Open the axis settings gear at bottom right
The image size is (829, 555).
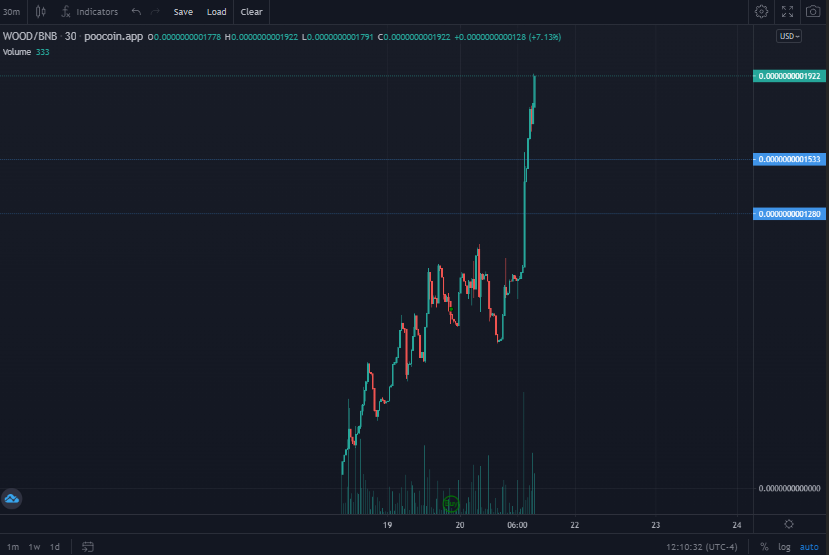[x=789, y=524]
